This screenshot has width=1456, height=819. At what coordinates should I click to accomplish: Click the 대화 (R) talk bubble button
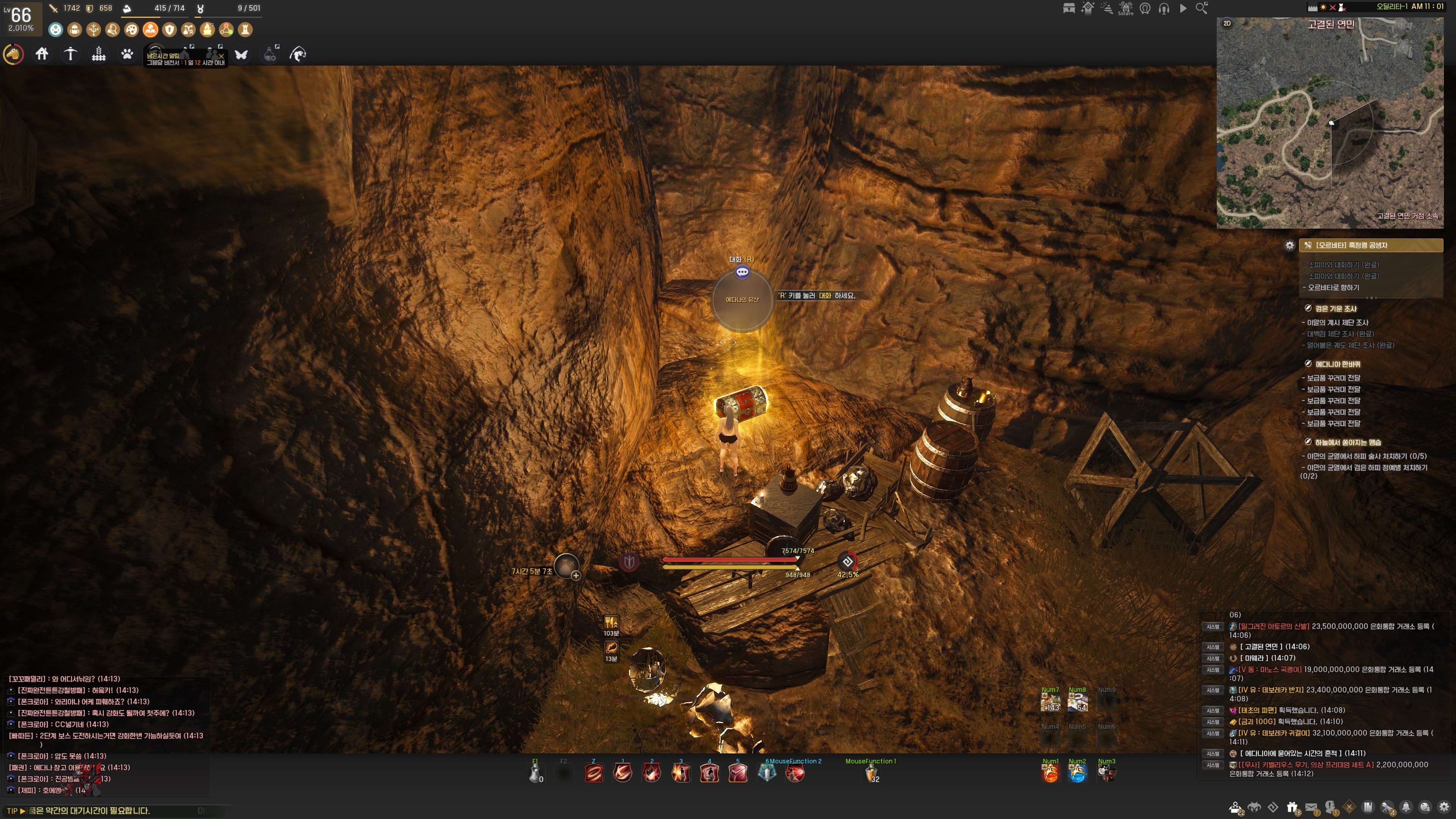[x=742, y=273]
